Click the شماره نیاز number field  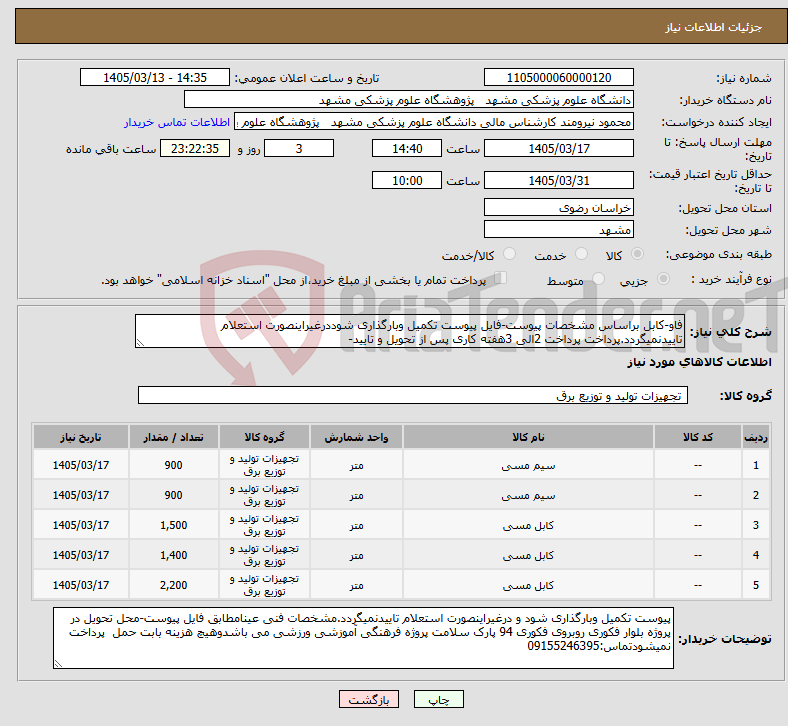pyautogui.click(x=558, y=77)
